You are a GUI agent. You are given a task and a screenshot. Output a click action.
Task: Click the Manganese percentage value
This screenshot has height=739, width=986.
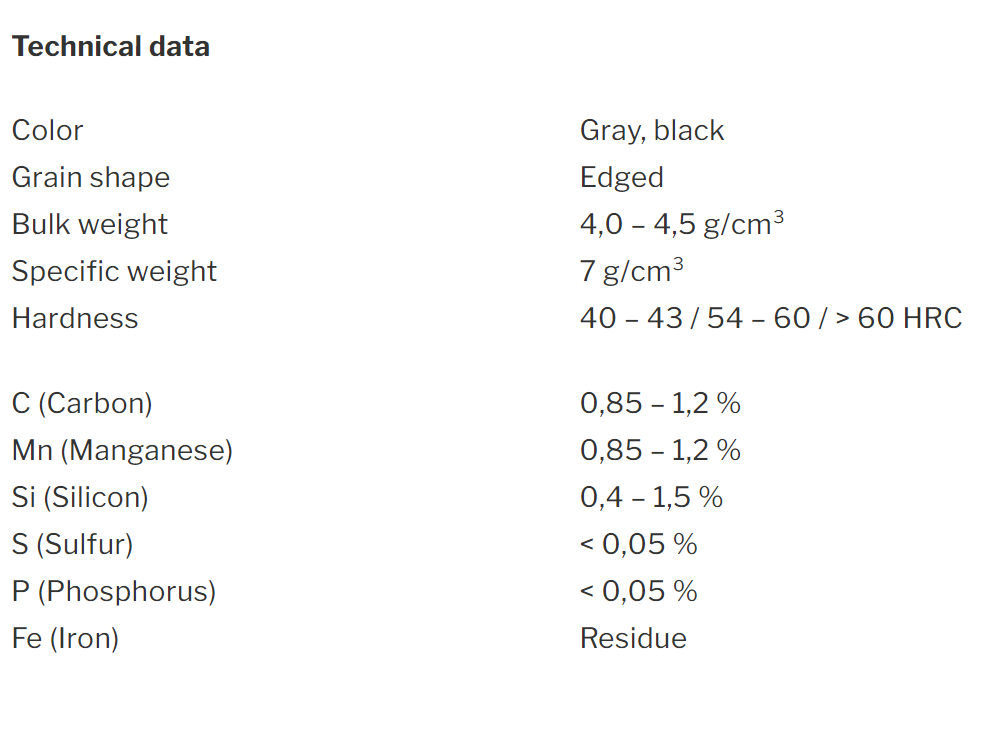[x=660, y=450]
